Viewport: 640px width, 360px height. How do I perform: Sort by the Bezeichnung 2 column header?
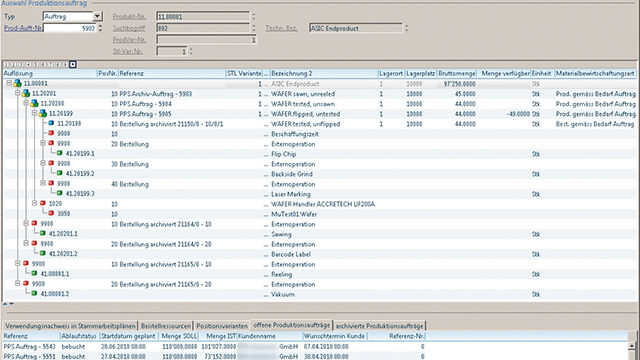coord(324,73)
